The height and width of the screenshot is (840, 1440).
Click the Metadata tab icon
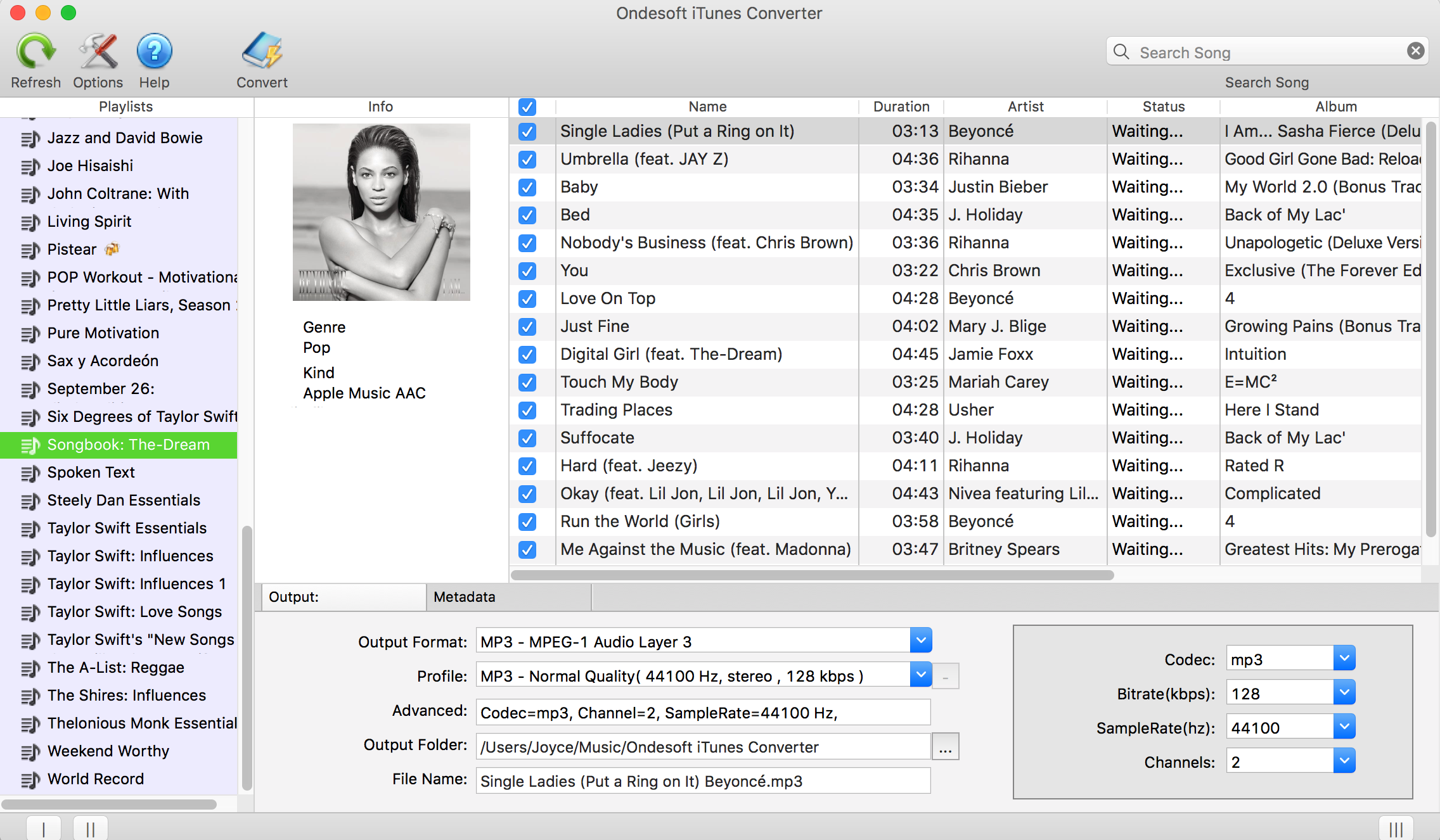[x=464, y=597]
